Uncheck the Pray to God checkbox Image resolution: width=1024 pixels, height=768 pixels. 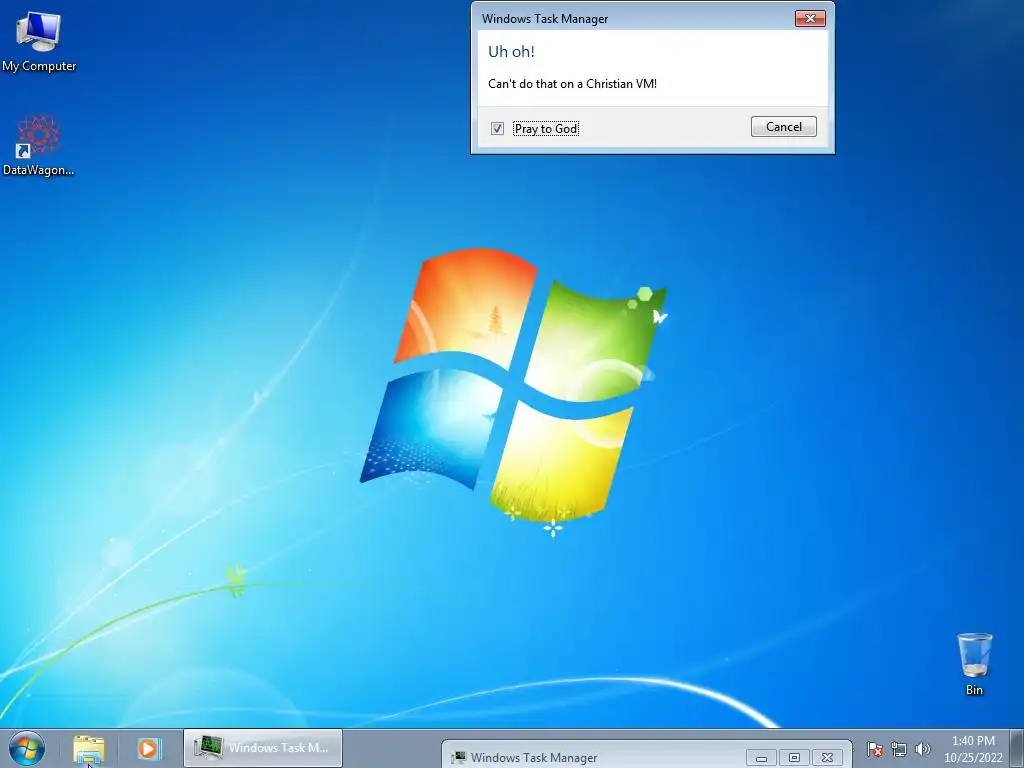(x=497, y=129)
